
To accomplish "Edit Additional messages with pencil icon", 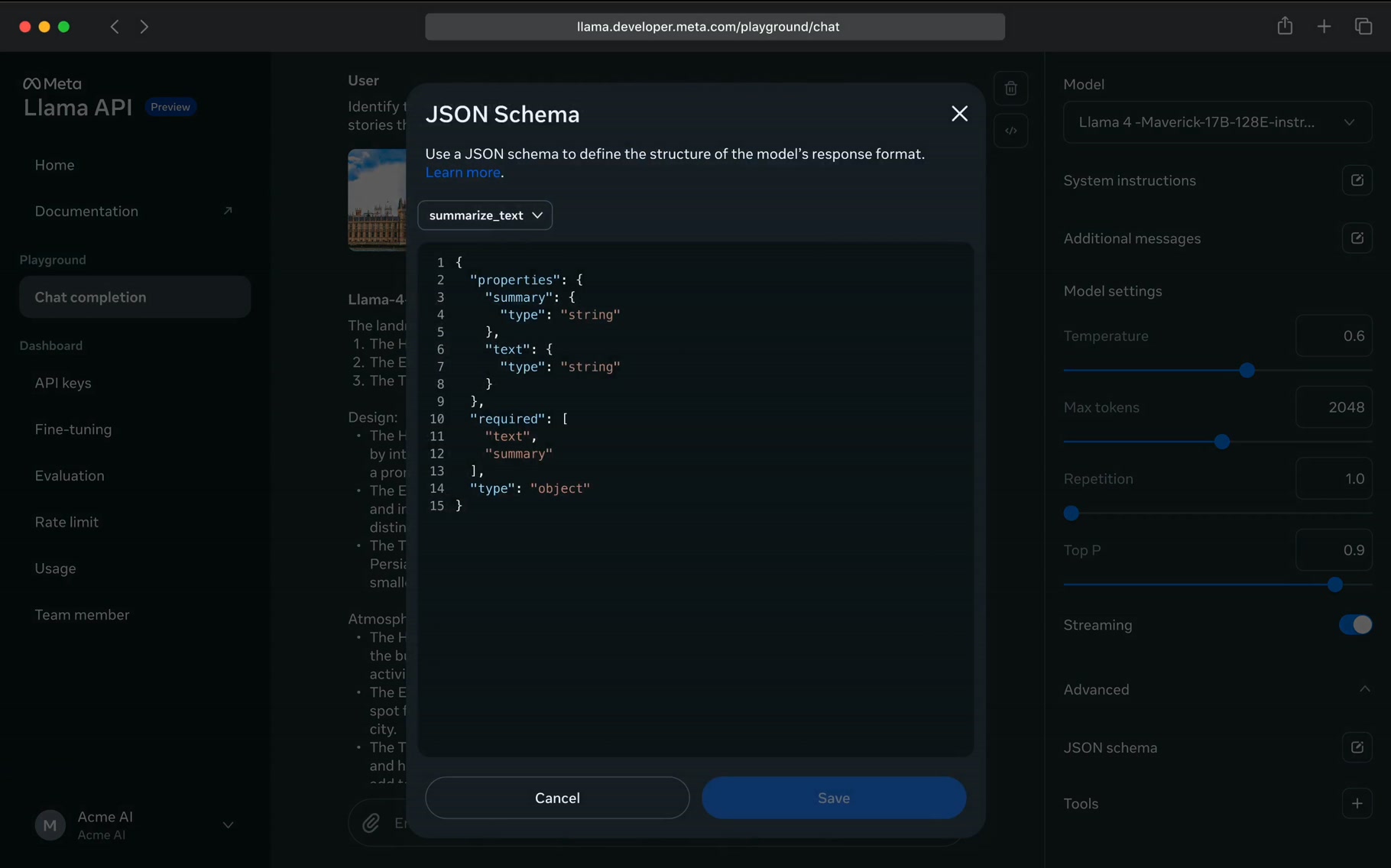I will (x=1357, y=238).
